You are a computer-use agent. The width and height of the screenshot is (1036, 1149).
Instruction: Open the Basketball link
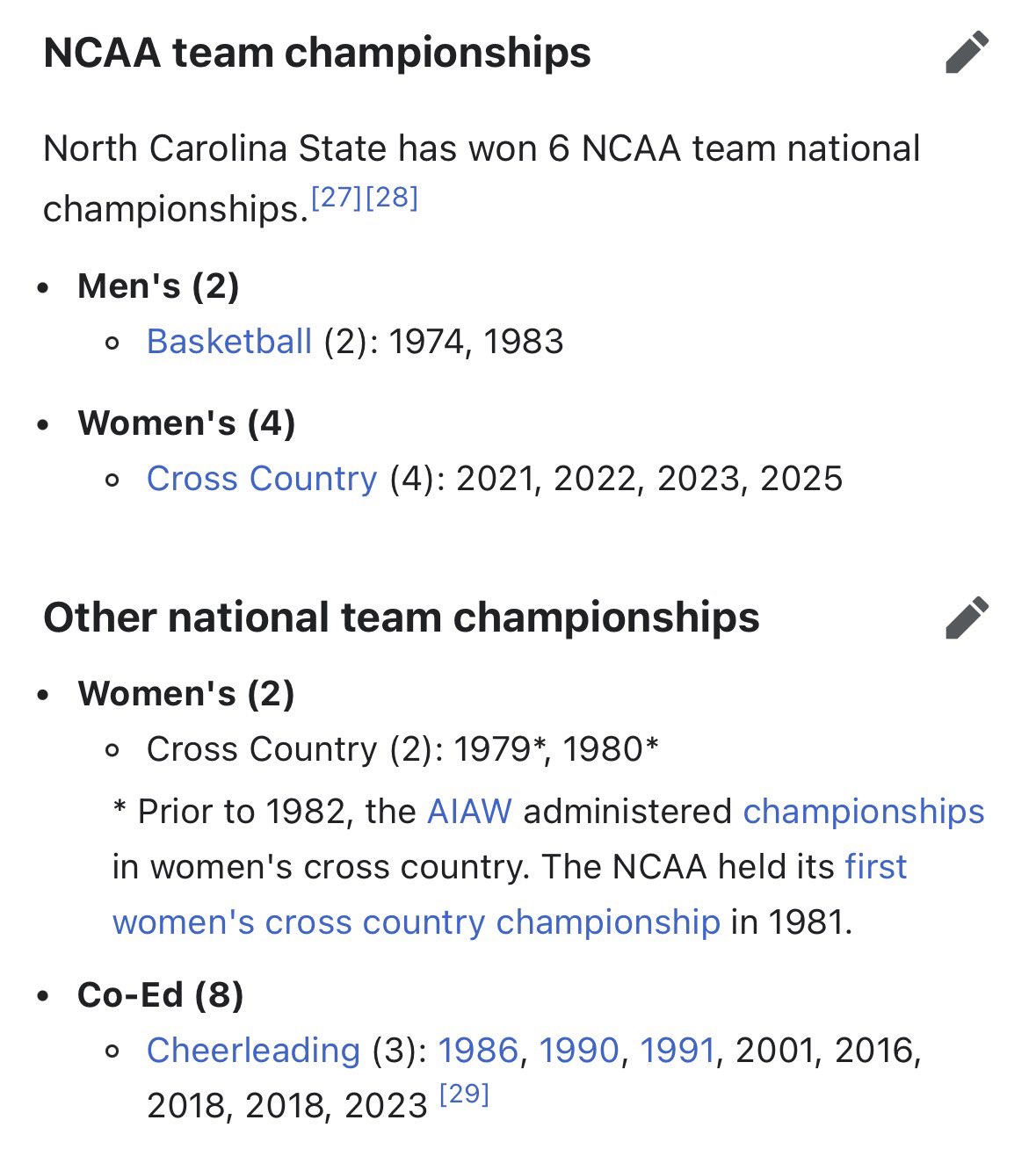click(229, 341)
